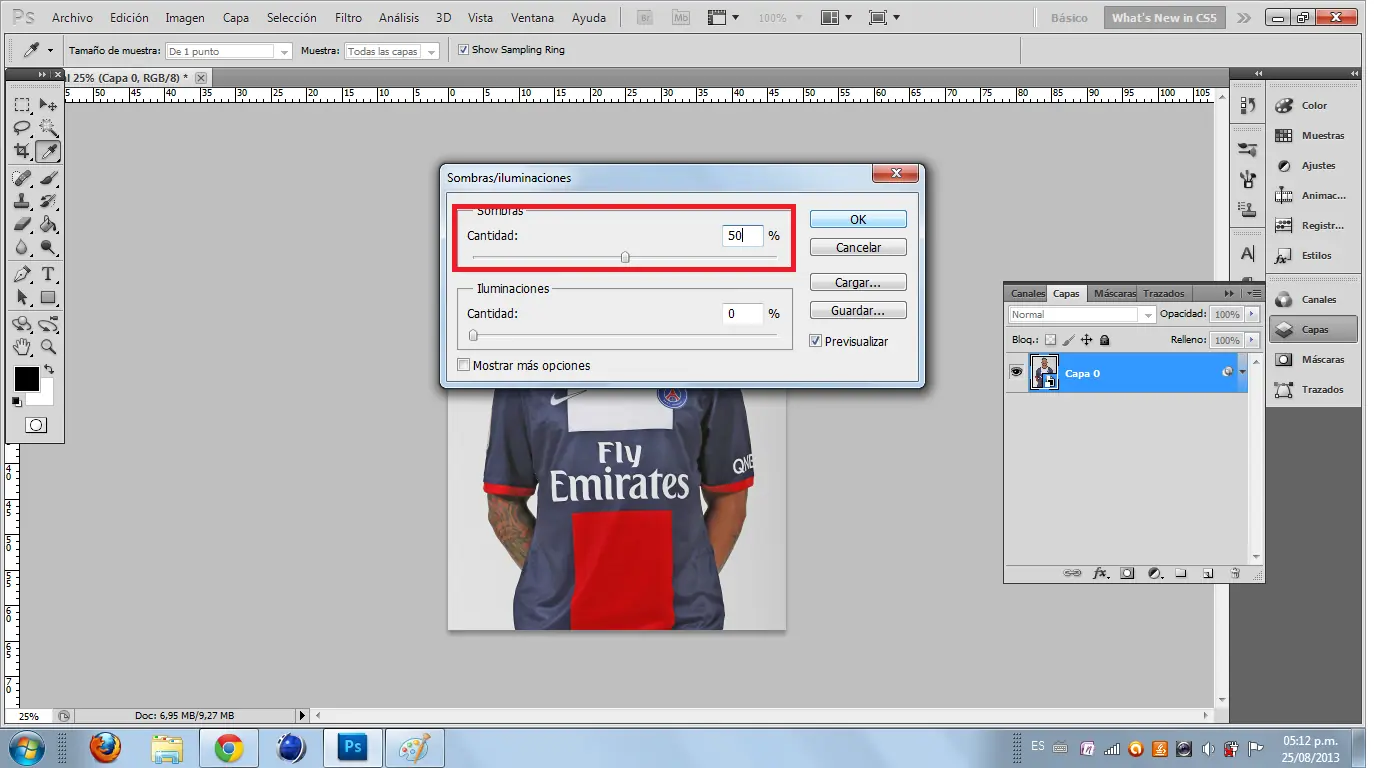Click the Iluminaciones Cantidad slider handle
The width and height of the screenshot is (1374, 768).
[473, 335]
